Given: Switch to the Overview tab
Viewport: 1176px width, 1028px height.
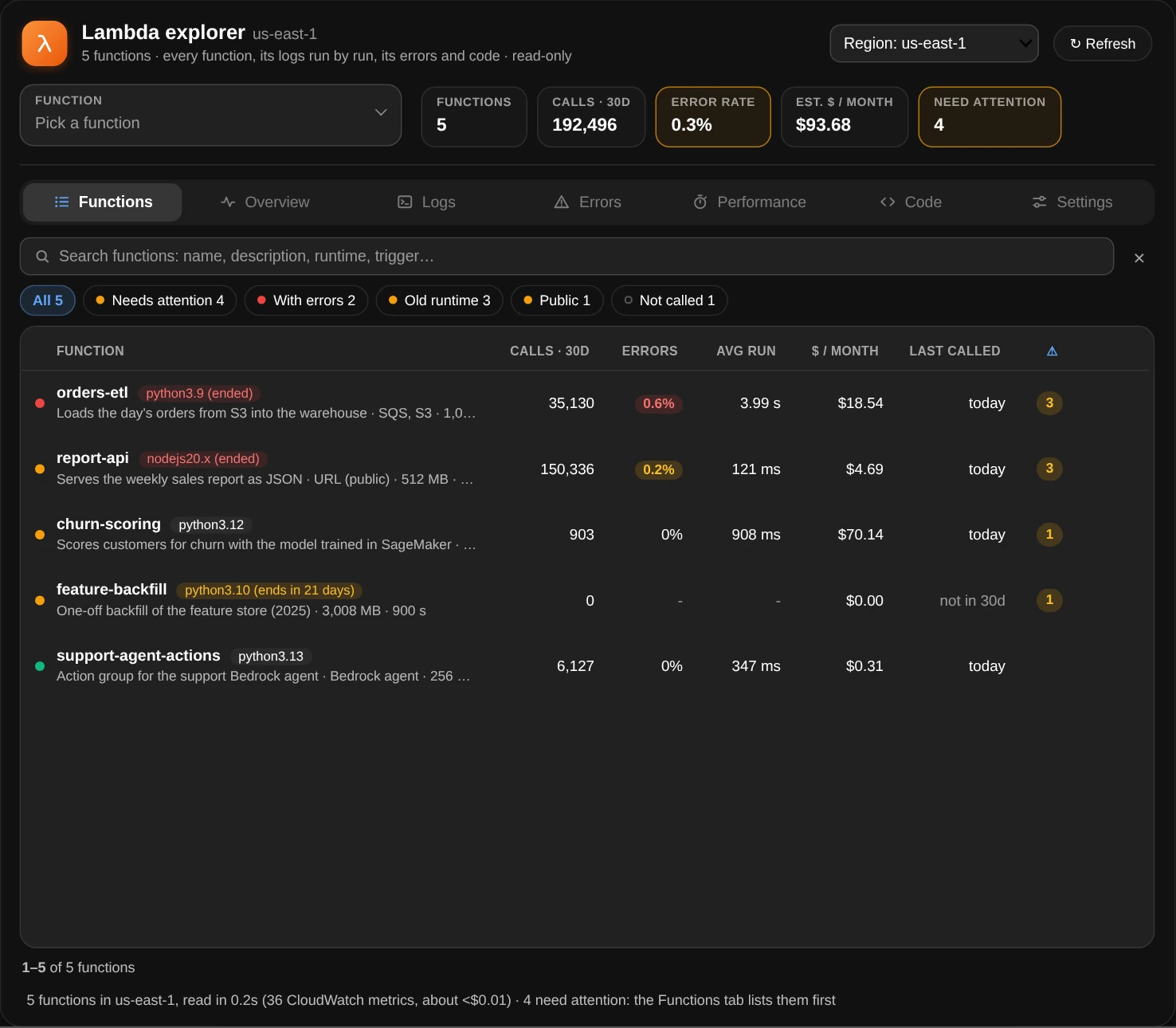Looking at the screenshot, I should point(265,202).
